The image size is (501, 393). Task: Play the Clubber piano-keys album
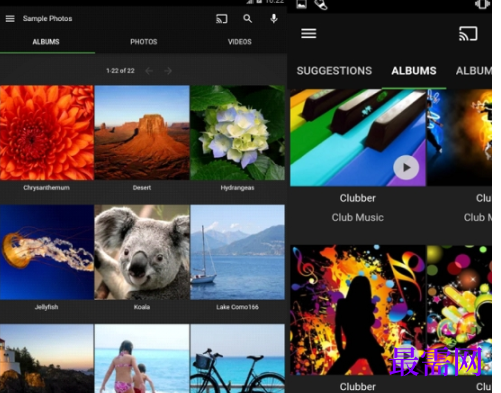click(x=406, y=167)
